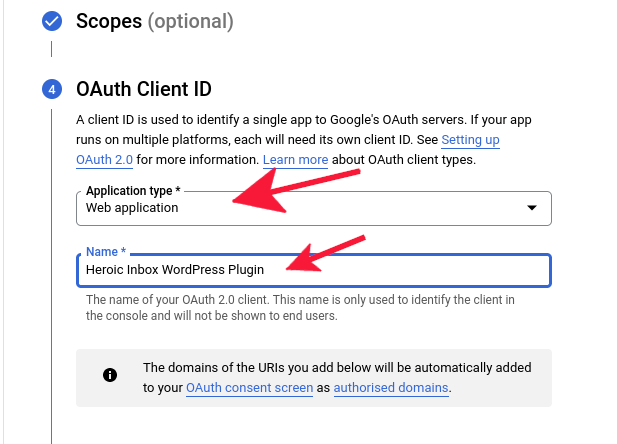Open the Application type dropdown arrow
This screenshot has width=617, height=444.
[532, 208]
